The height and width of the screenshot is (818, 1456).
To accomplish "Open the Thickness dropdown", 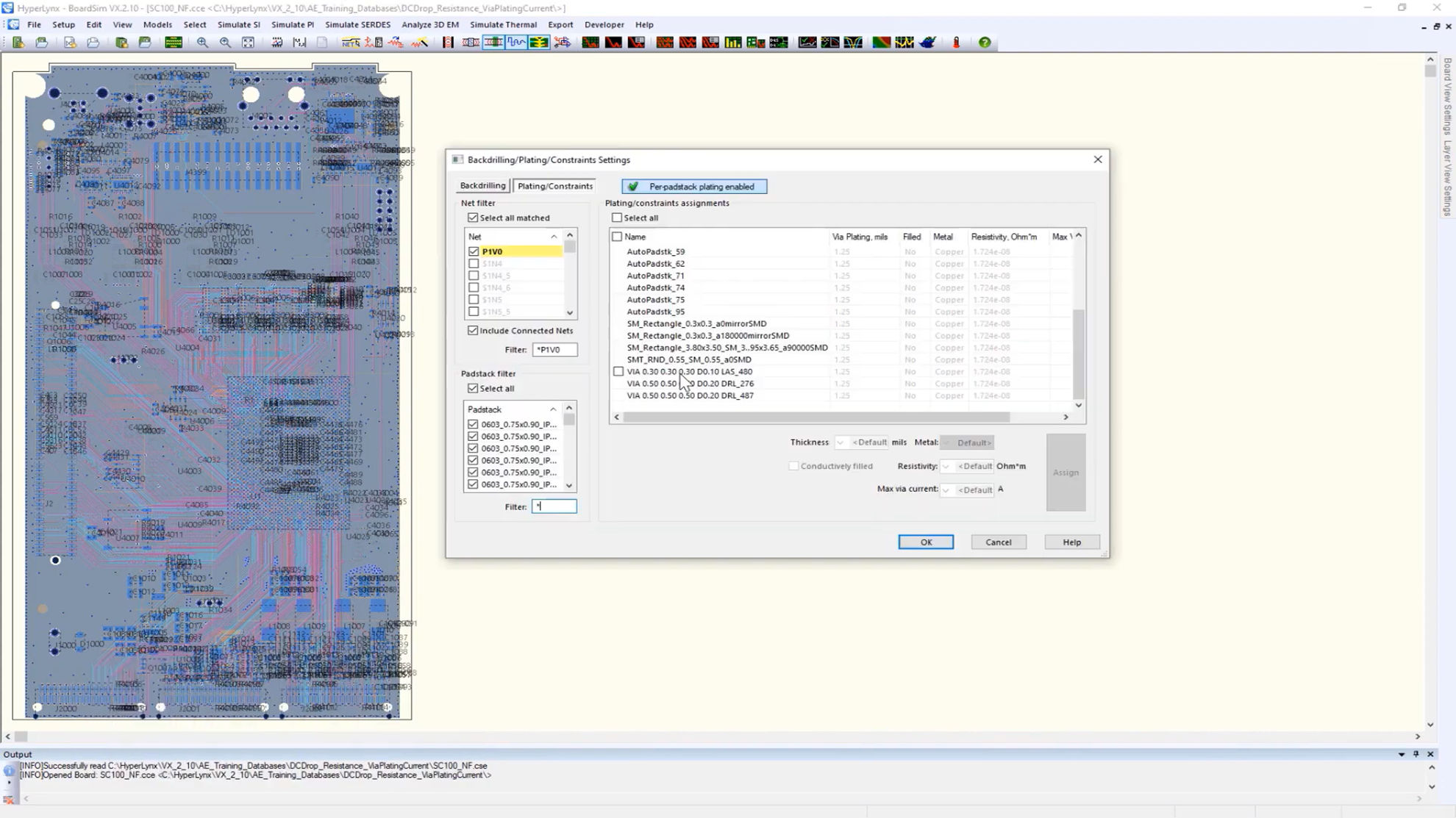I will tap(840, 442).
